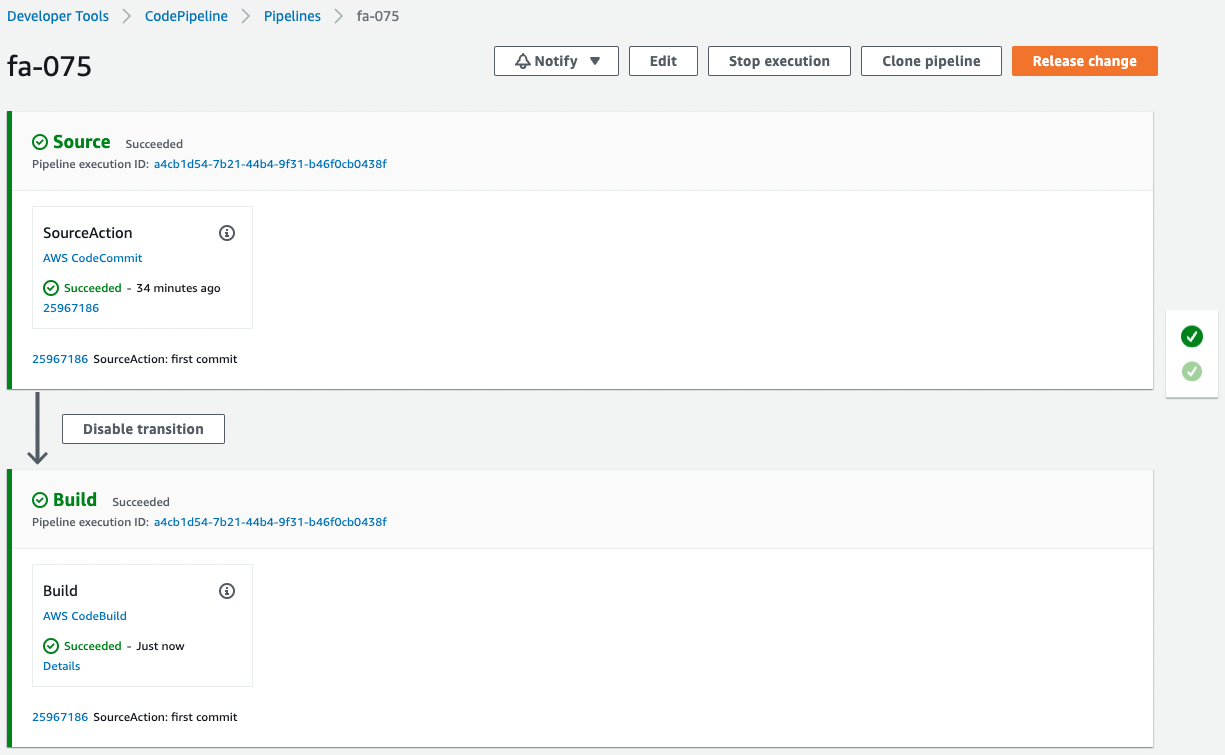Go to Developer Tools breadcrumb
This screenshot has width=1225, height=755.
58,16
